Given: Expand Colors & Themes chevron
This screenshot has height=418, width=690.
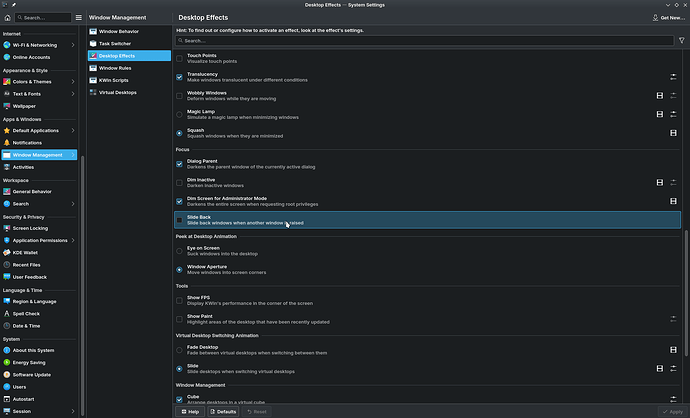Looking at the screenshot, I should coord(73,82).
